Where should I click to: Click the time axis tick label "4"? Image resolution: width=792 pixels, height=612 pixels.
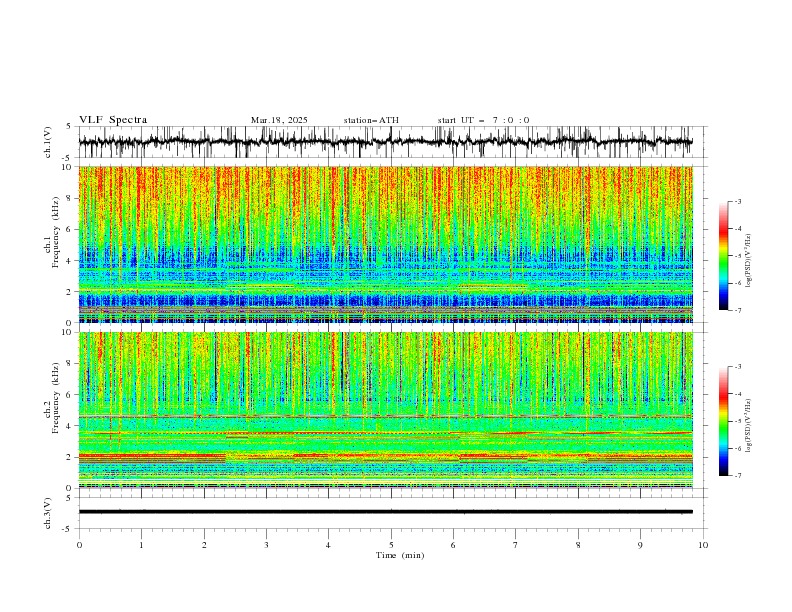click(328, 545)
